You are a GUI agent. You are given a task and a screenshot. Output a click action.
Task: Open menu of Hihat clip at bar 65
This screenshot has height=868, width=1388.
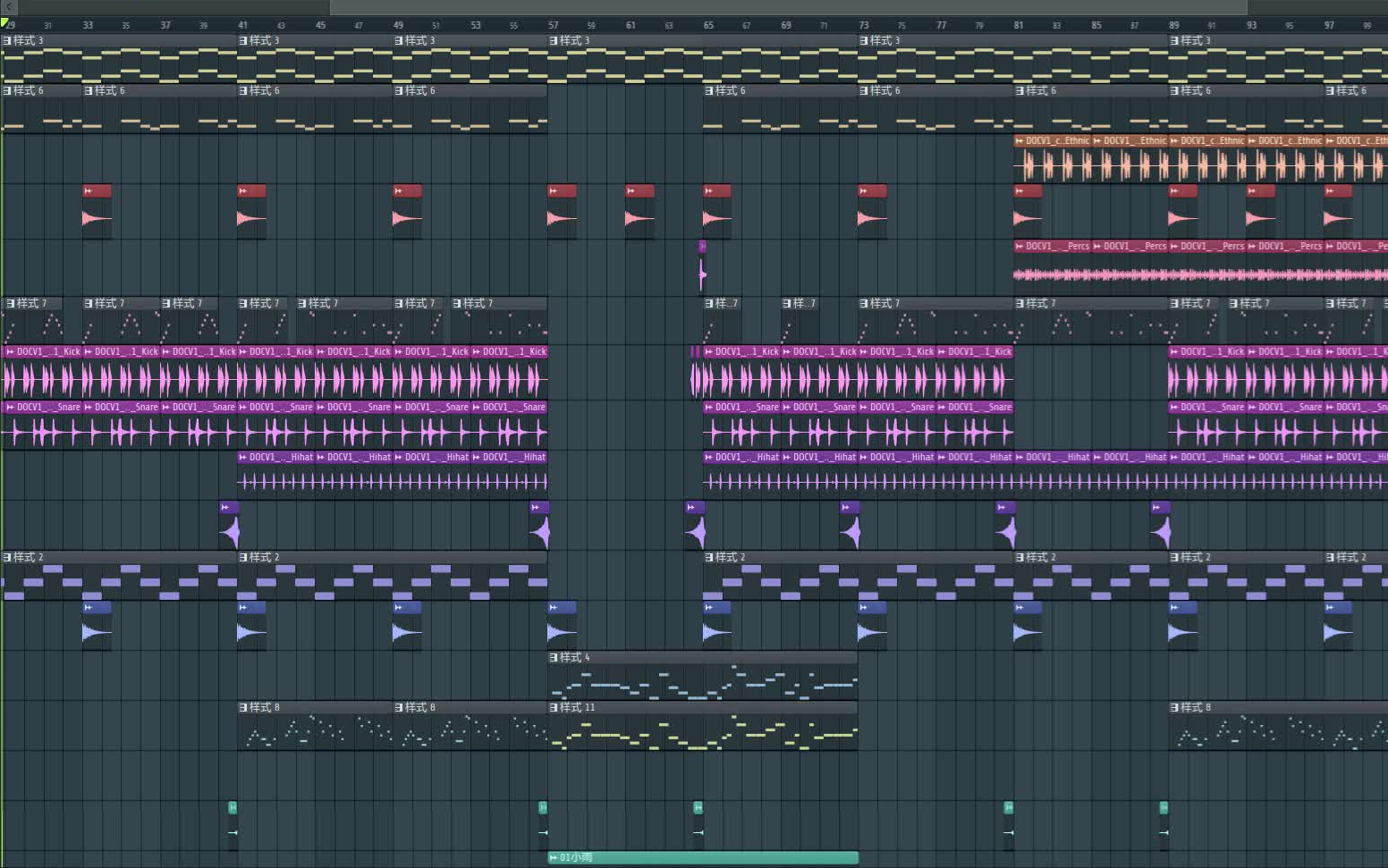click(709, 457)
